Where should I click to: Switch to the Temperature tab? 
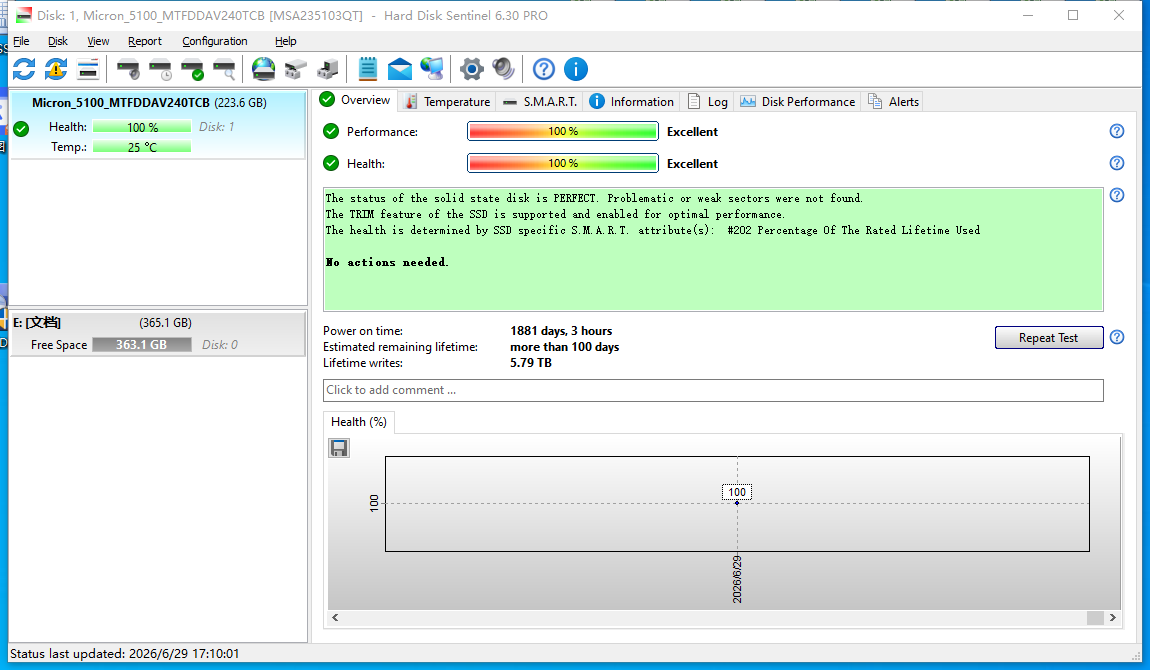(447, 102)
